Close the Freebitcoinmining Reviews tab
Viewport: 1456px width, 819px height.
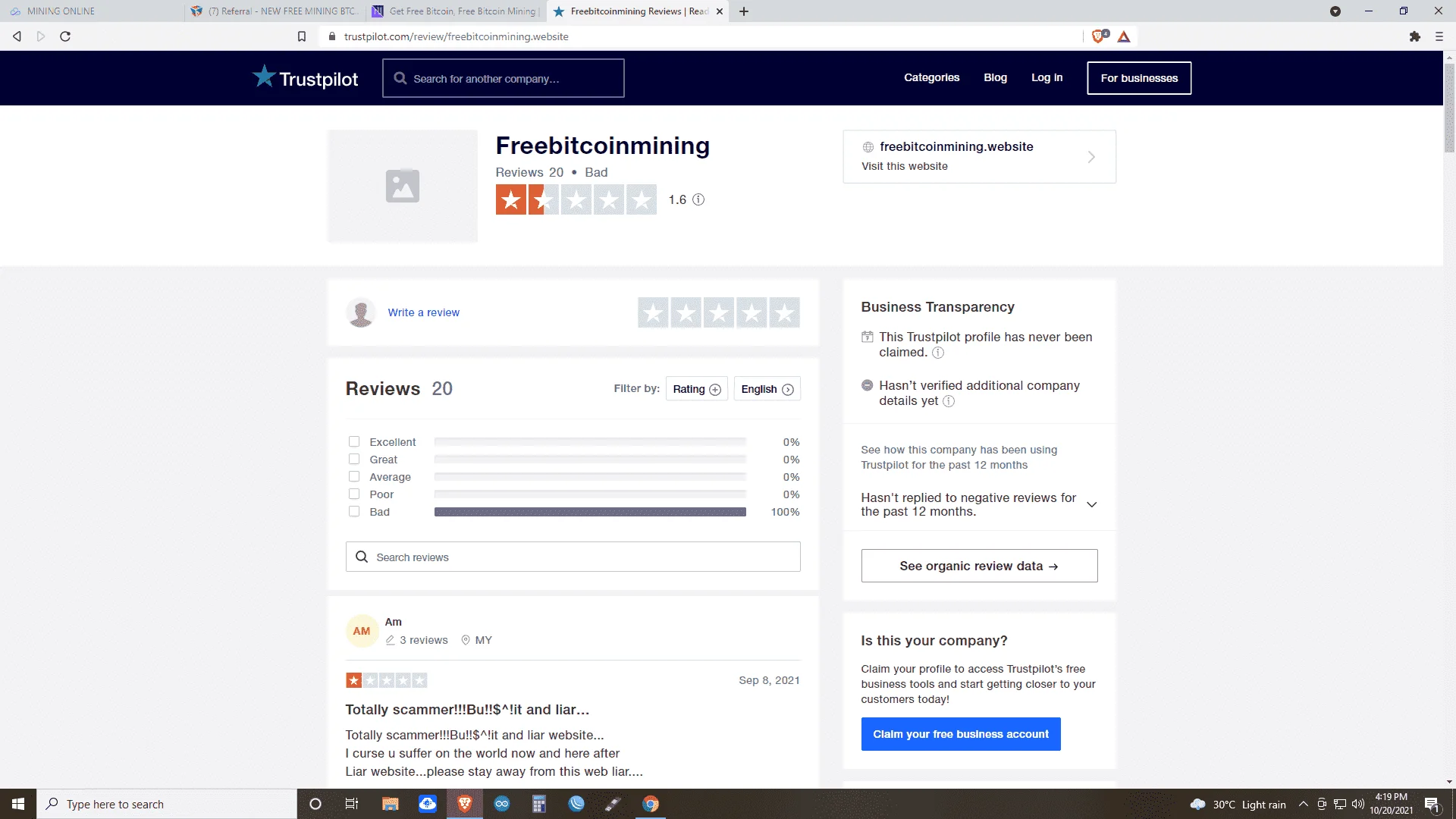point(720,11)
